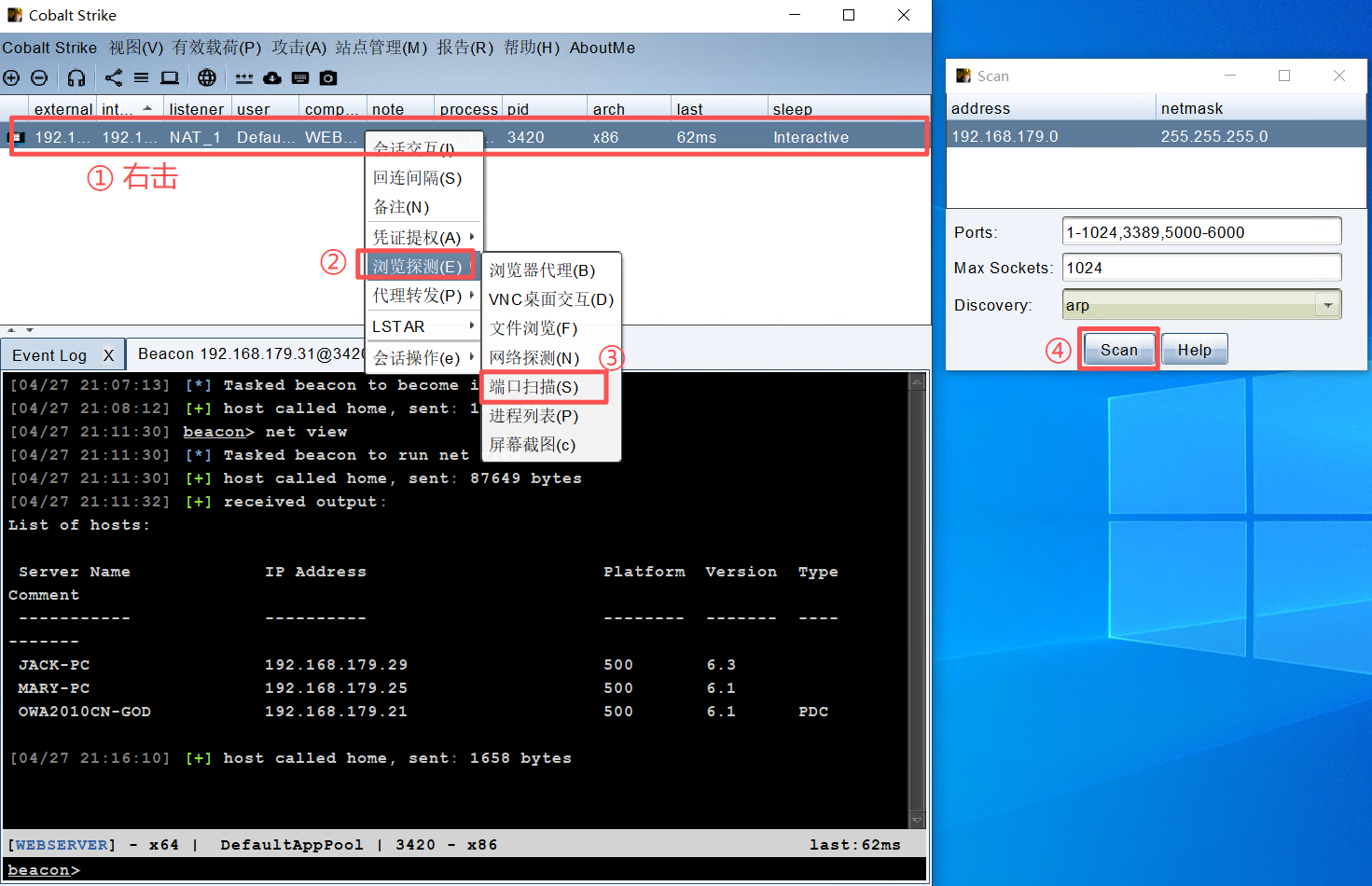Click console scrollbar up arrow

pos(917,381)
